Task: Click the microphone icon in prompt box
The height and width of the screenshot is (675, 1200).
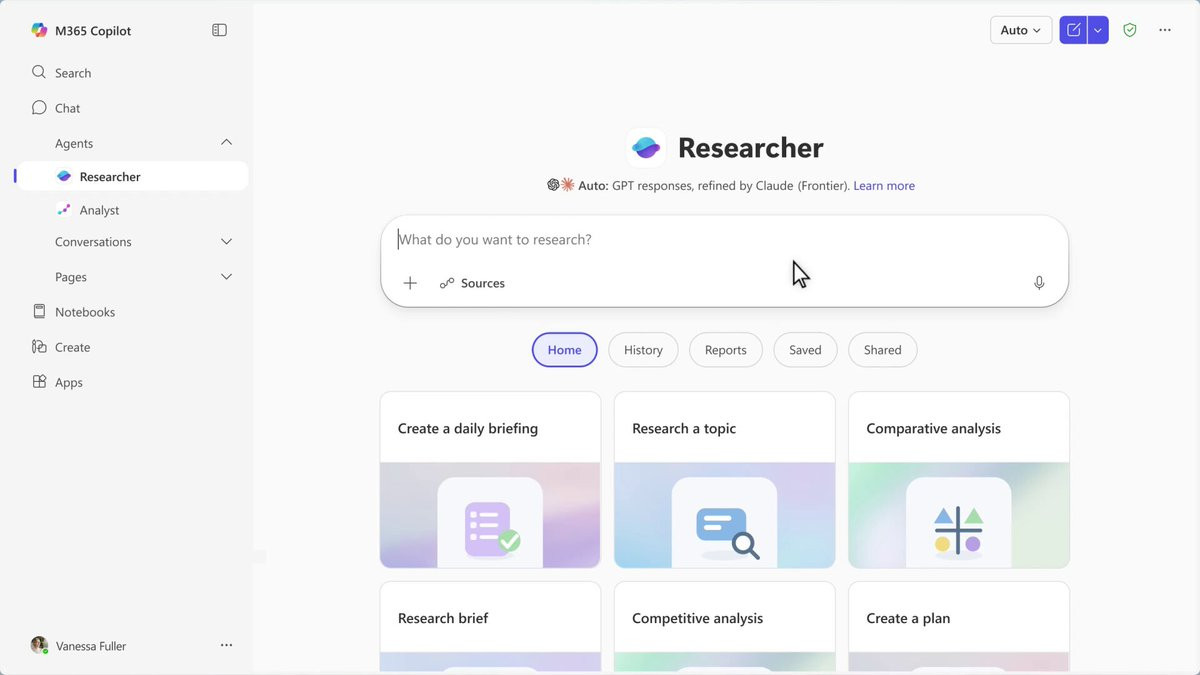Action: coord(1039,283)
